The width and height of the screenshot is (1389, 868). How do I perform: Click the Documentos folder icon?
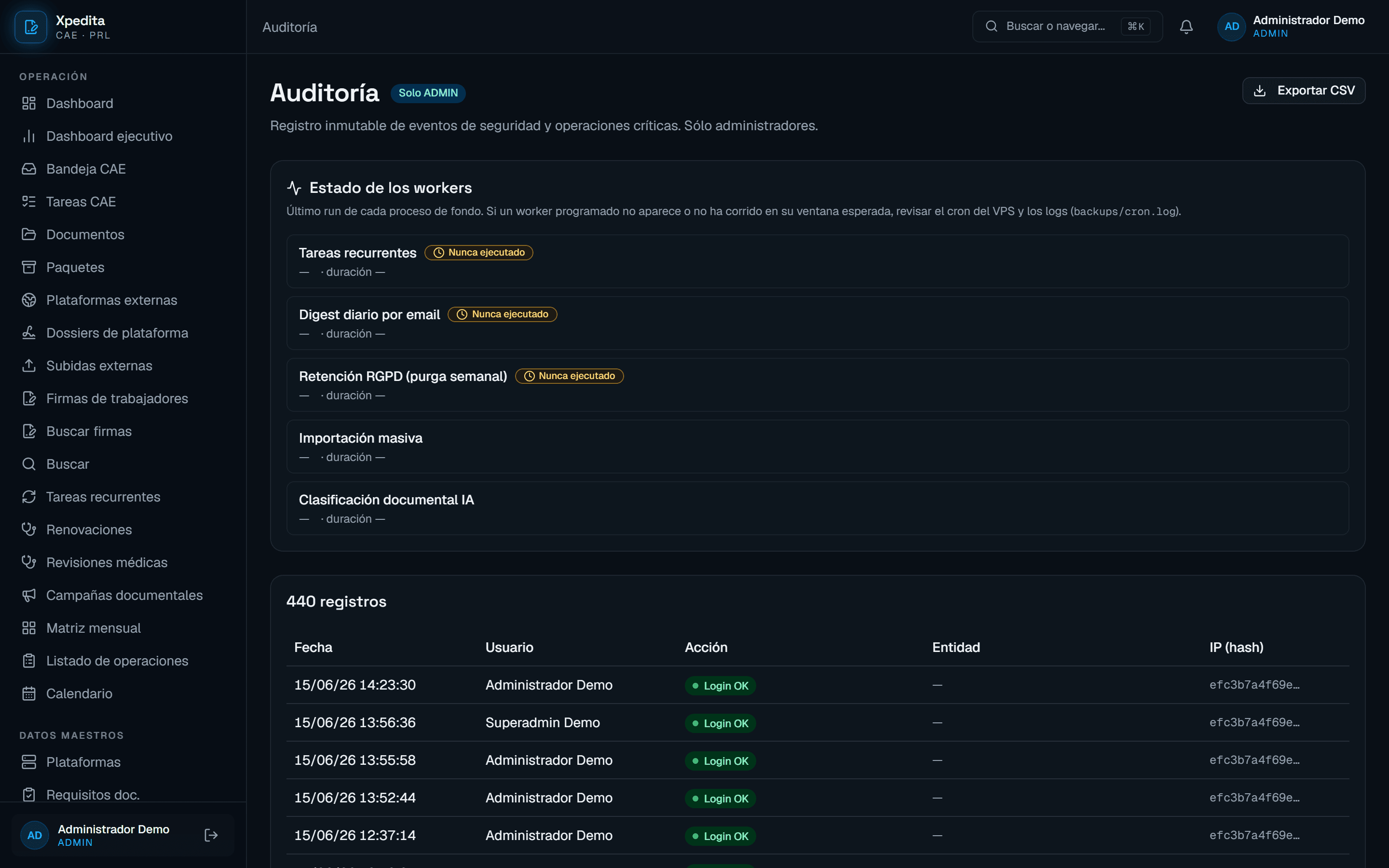coord(29,234)
